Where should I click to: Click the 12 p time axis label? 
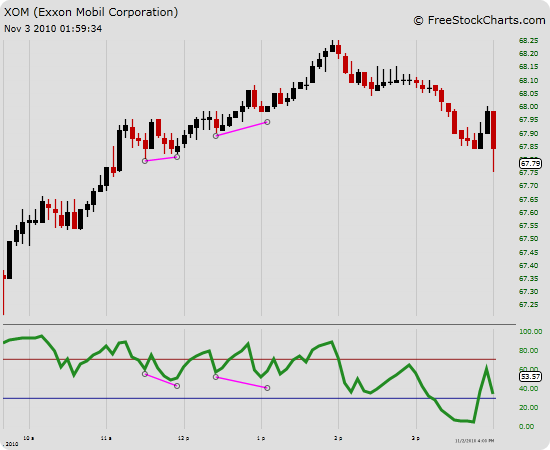pyautogui.click(x=183, y=438)
